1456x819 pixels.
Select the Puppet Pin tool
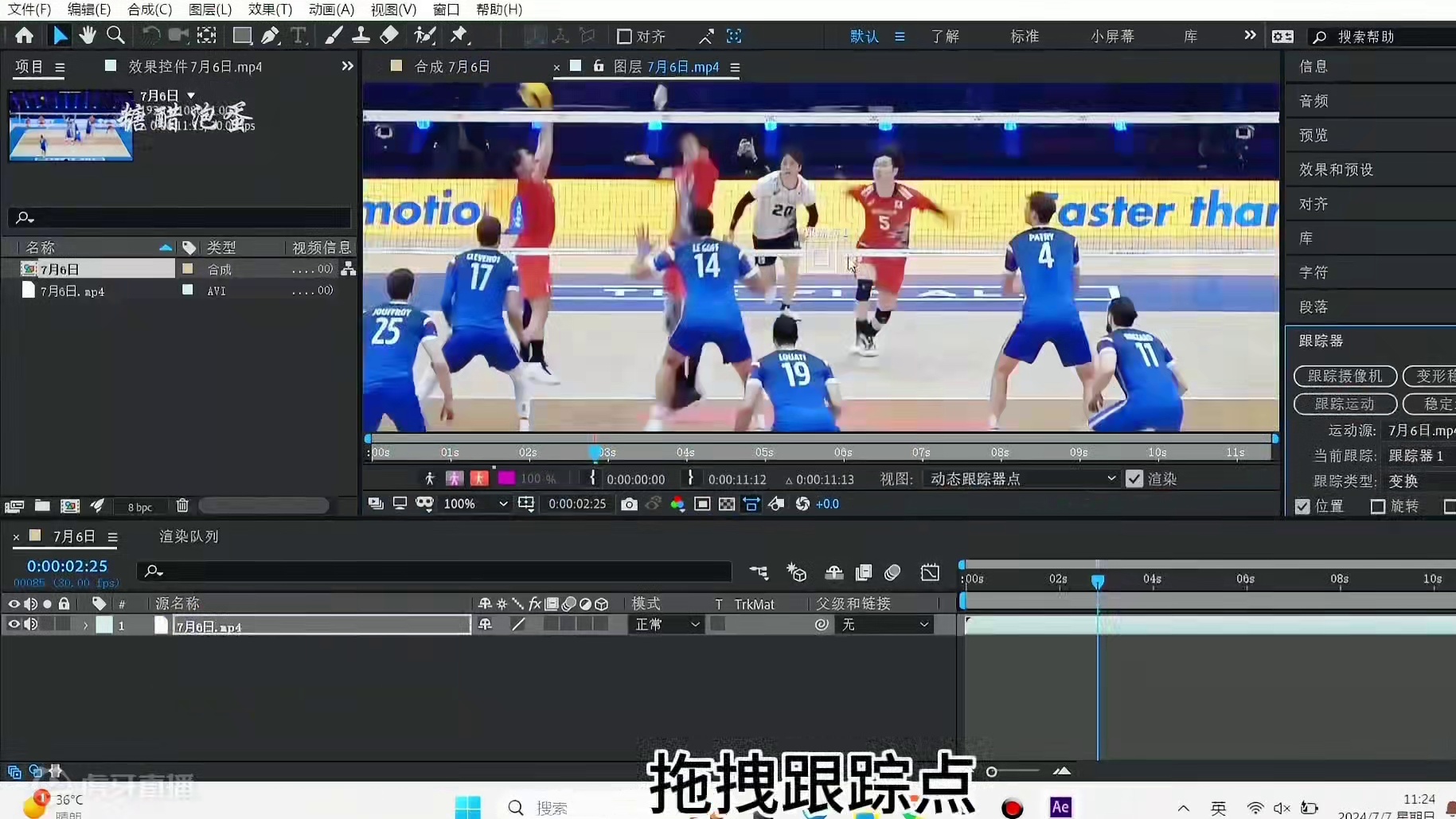point(459,35)
